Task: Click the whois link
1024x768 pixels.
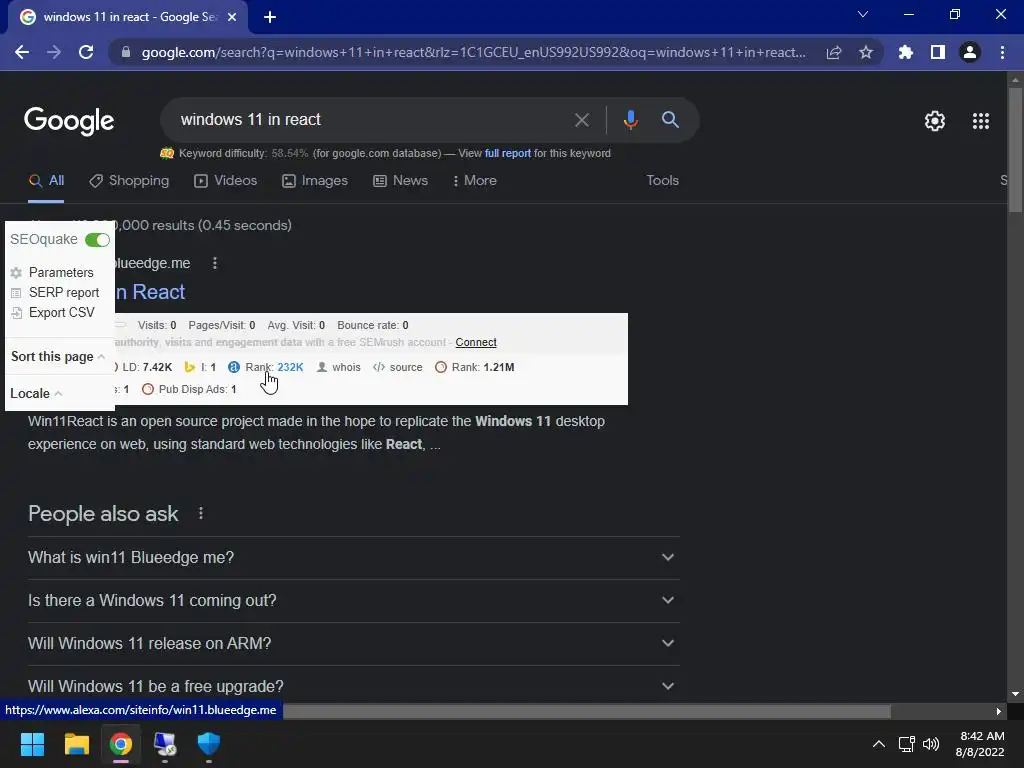Action: pos(346,367)
